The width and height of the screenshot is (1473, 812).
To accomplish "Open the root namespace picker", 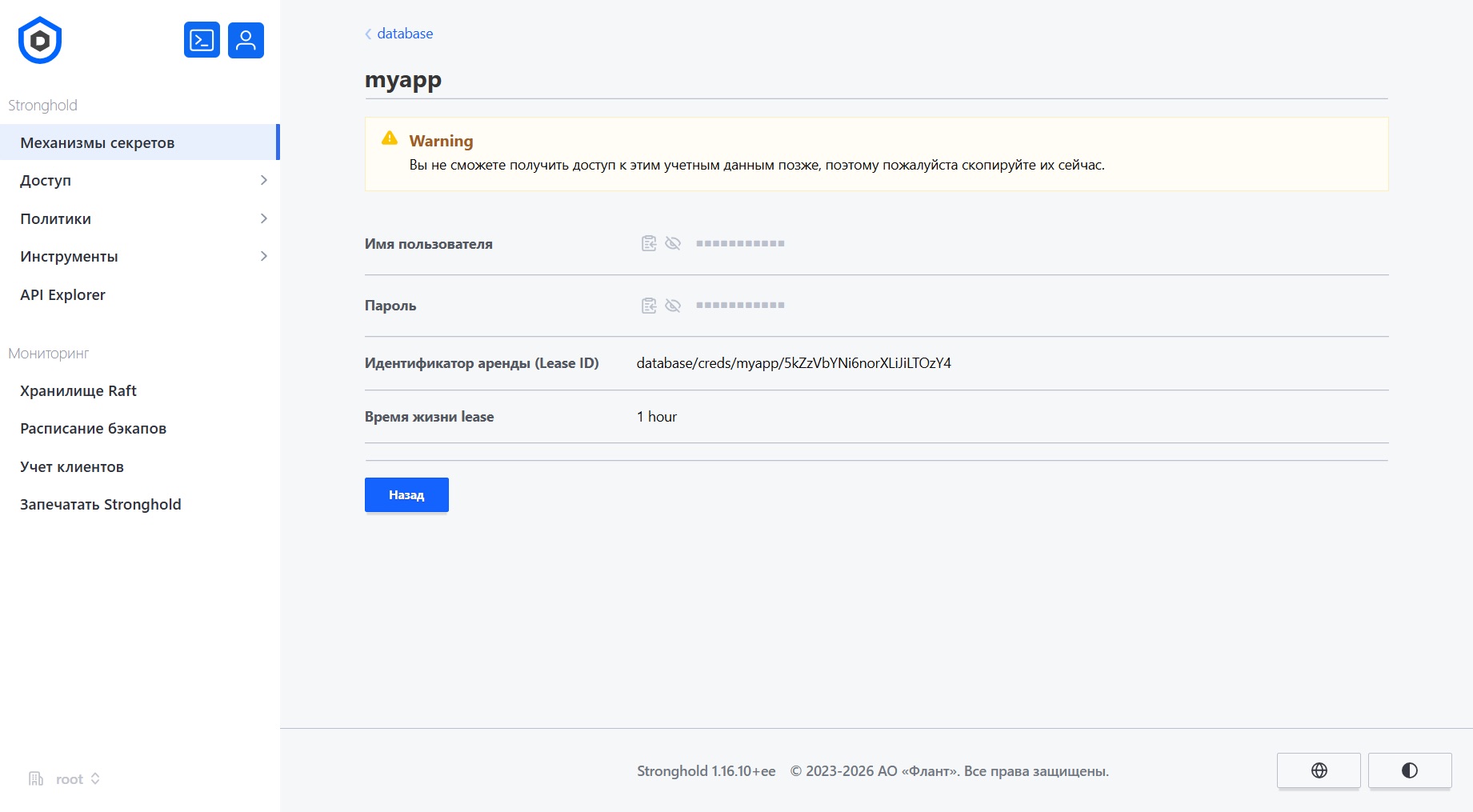I will tap(77, 779).
